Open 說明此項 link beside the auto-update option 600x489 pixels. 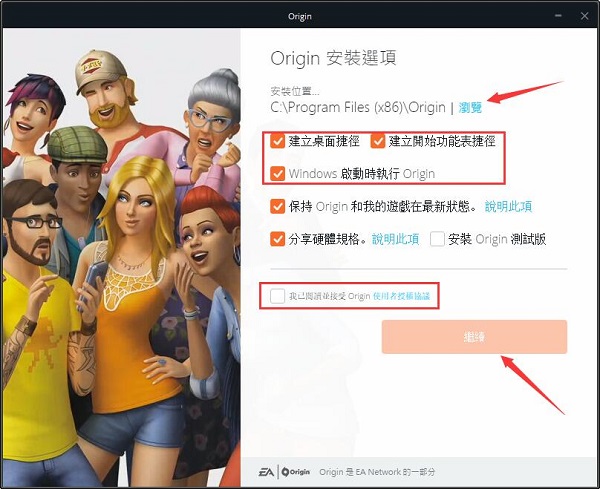tap(508, 207)
